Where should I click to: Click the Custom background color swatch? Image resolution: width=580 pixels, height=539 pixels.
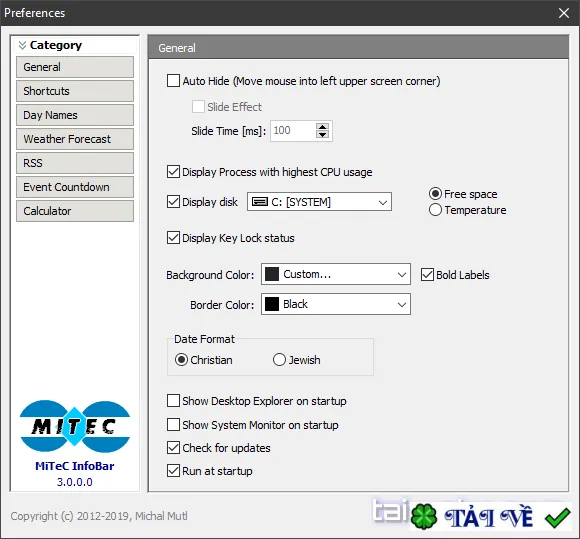(272, 274)
